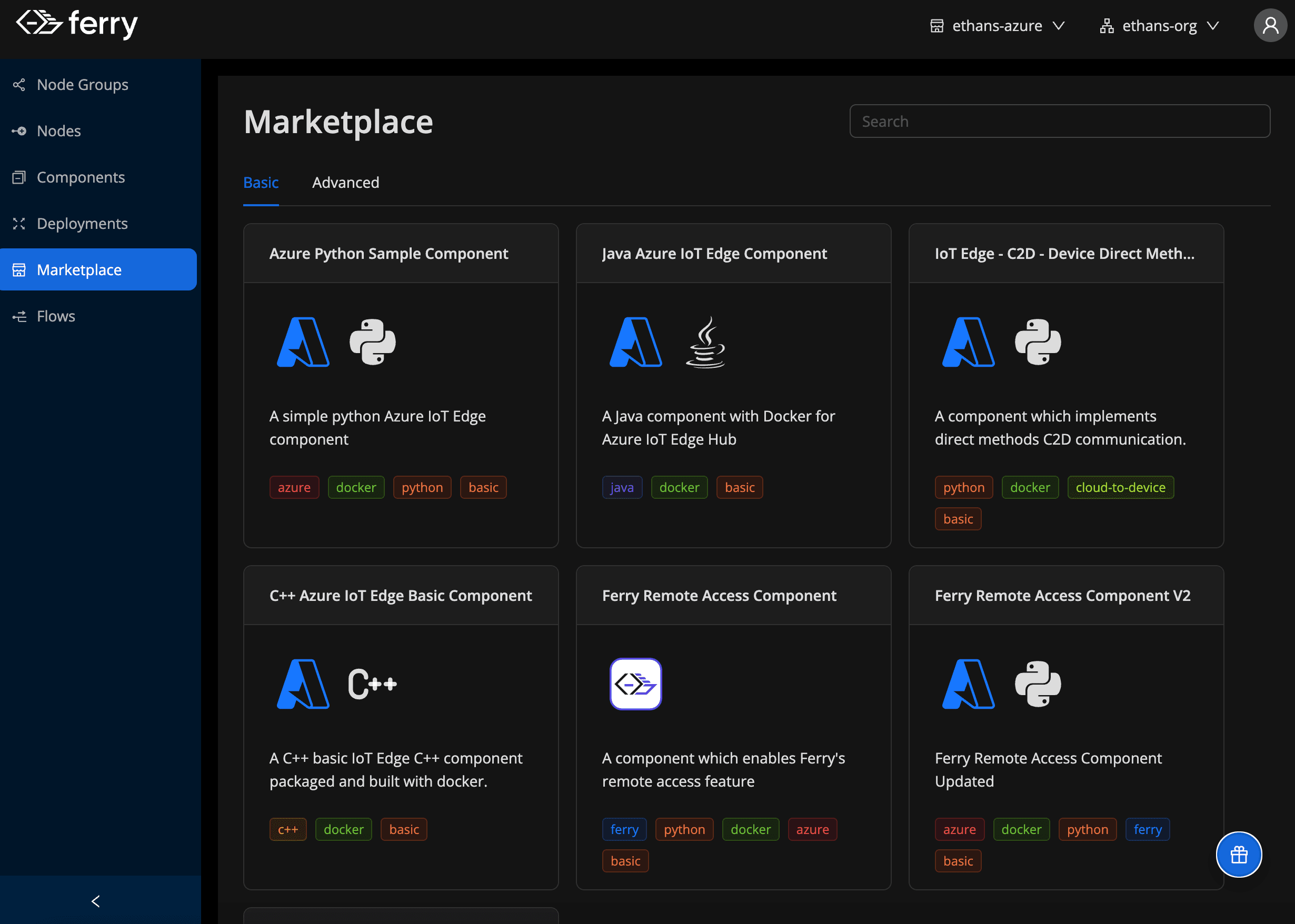
Task: Click azure tag on Remote Access Component card
Action: point(812,830)
